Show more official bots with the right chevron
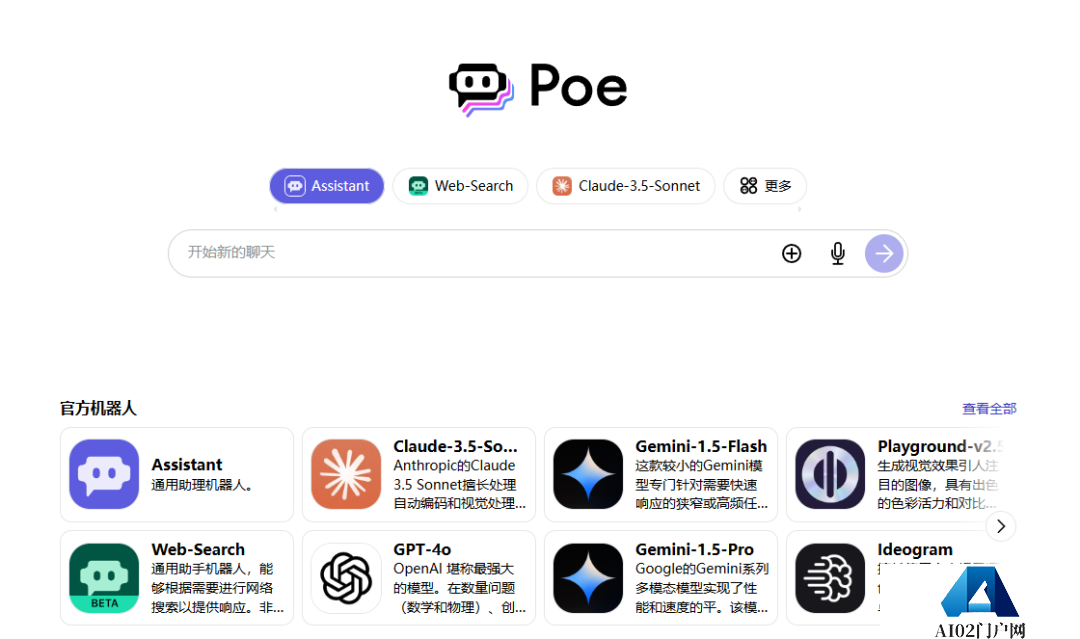The width and height of the screenshot is (1080, 639). (x=1001, y=526)
